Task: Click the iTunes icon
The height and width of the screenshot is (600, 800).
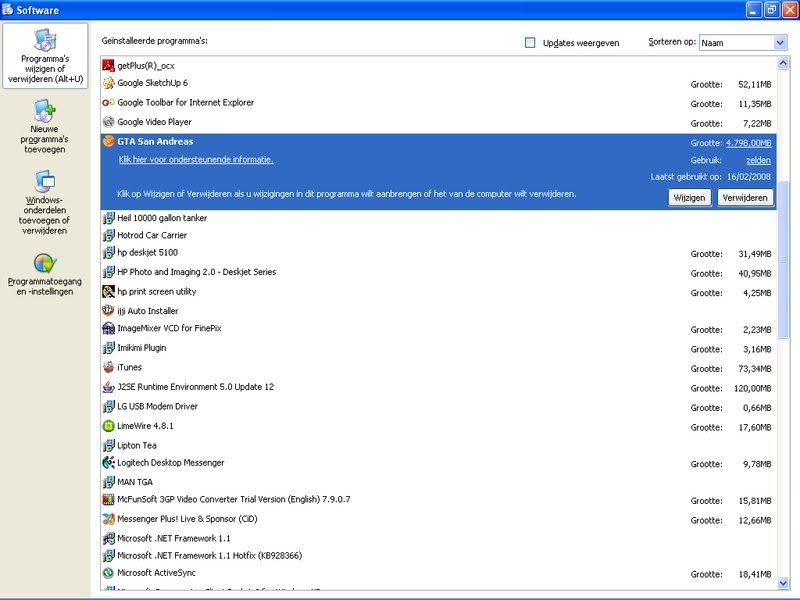Action: pos(108,367)
